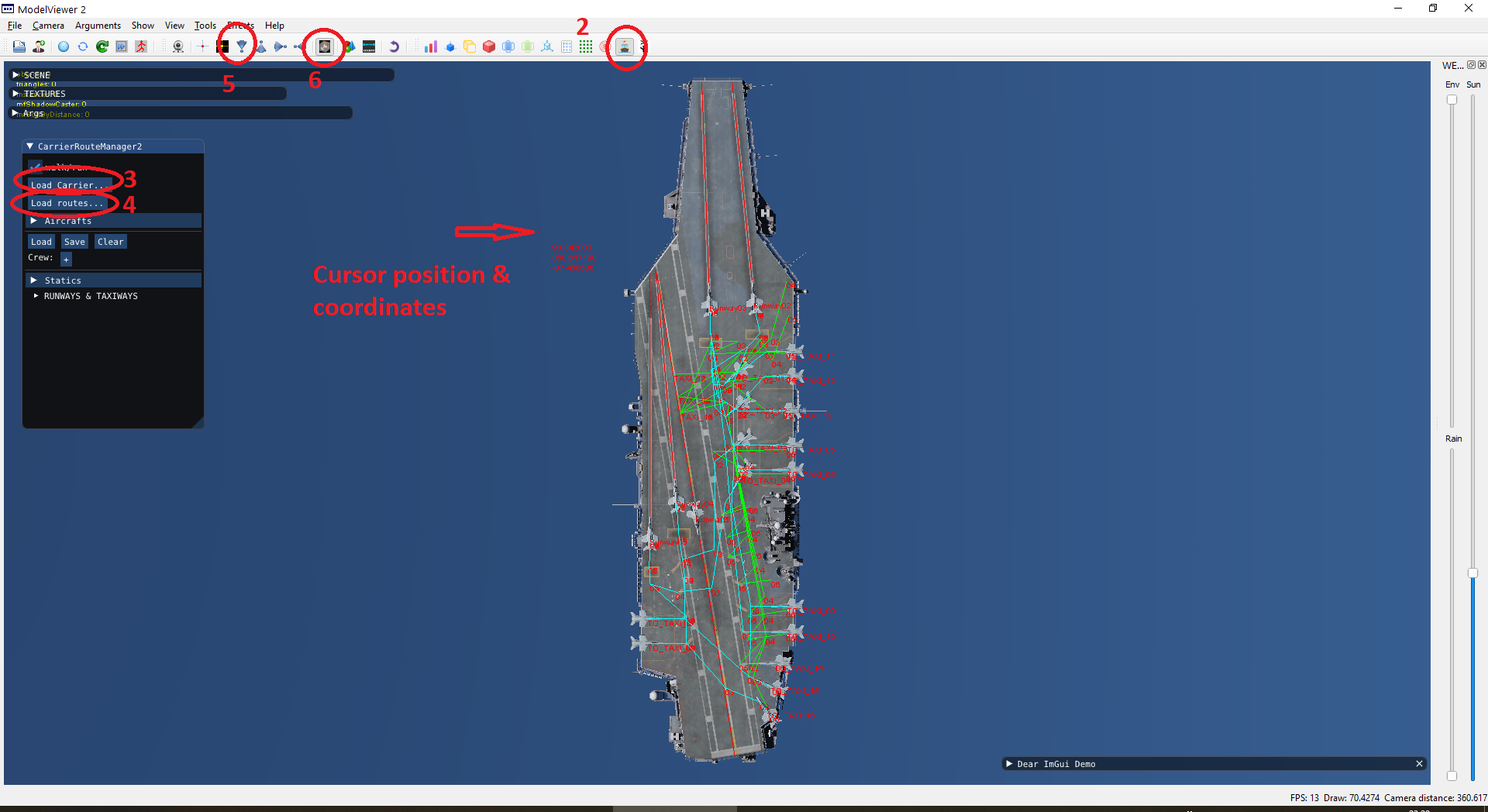
Task: Click the solid red cube icon
Action: 489,46
